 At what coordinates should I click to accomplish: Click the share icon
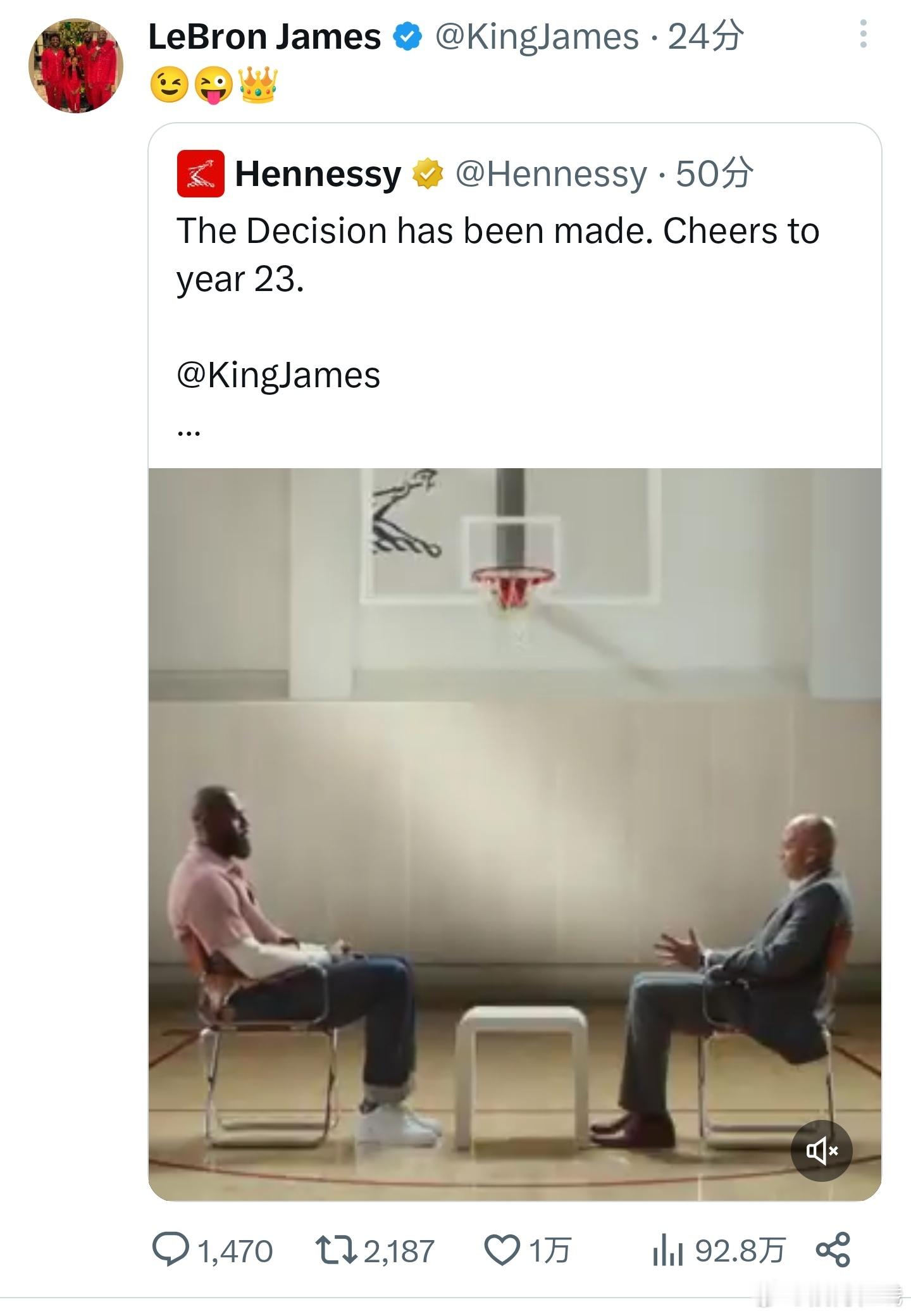pyautogui.click(x=833, y=1250)
